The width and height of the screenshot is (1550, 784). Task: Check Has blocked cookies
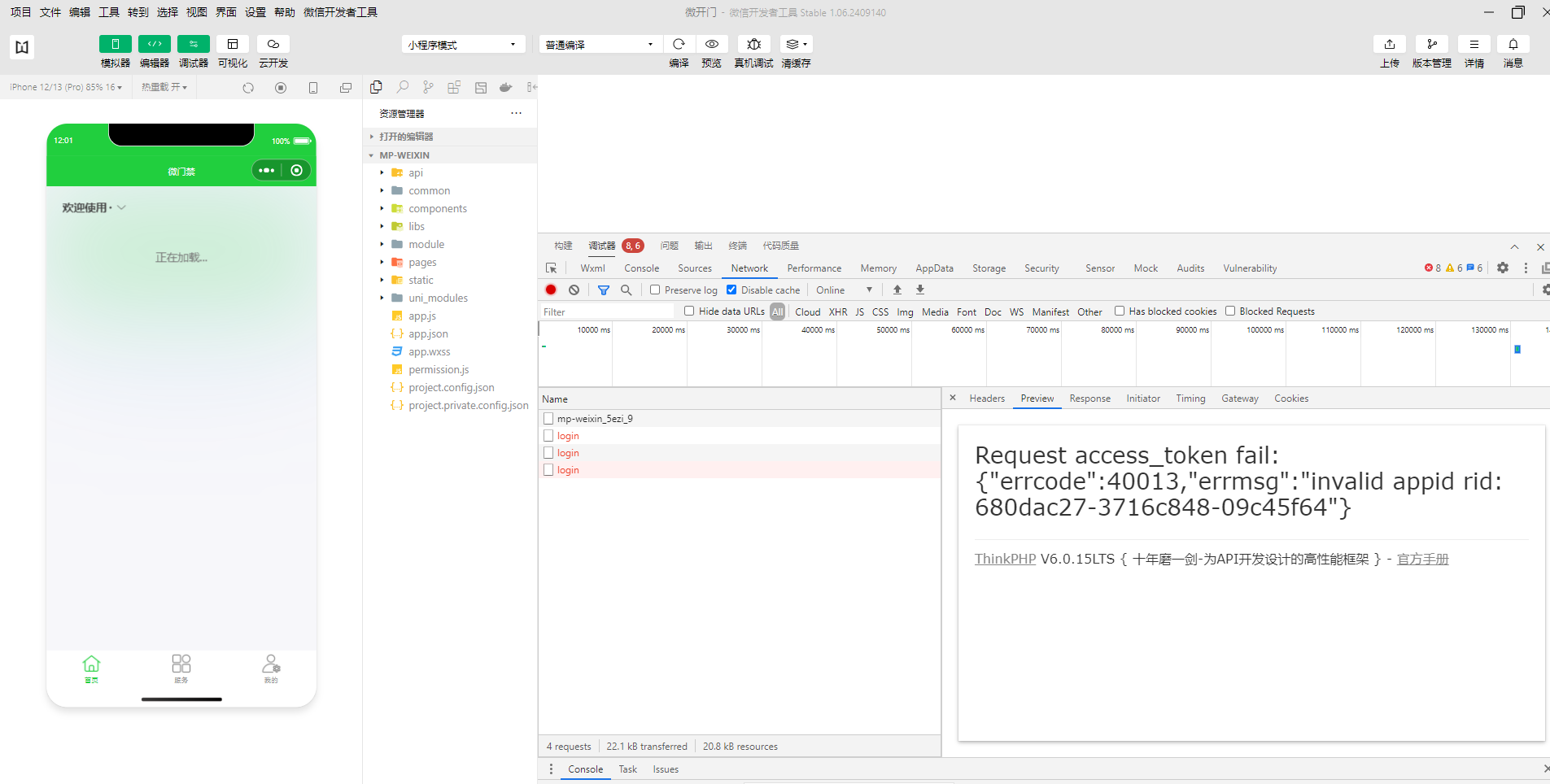[1120, 311]
